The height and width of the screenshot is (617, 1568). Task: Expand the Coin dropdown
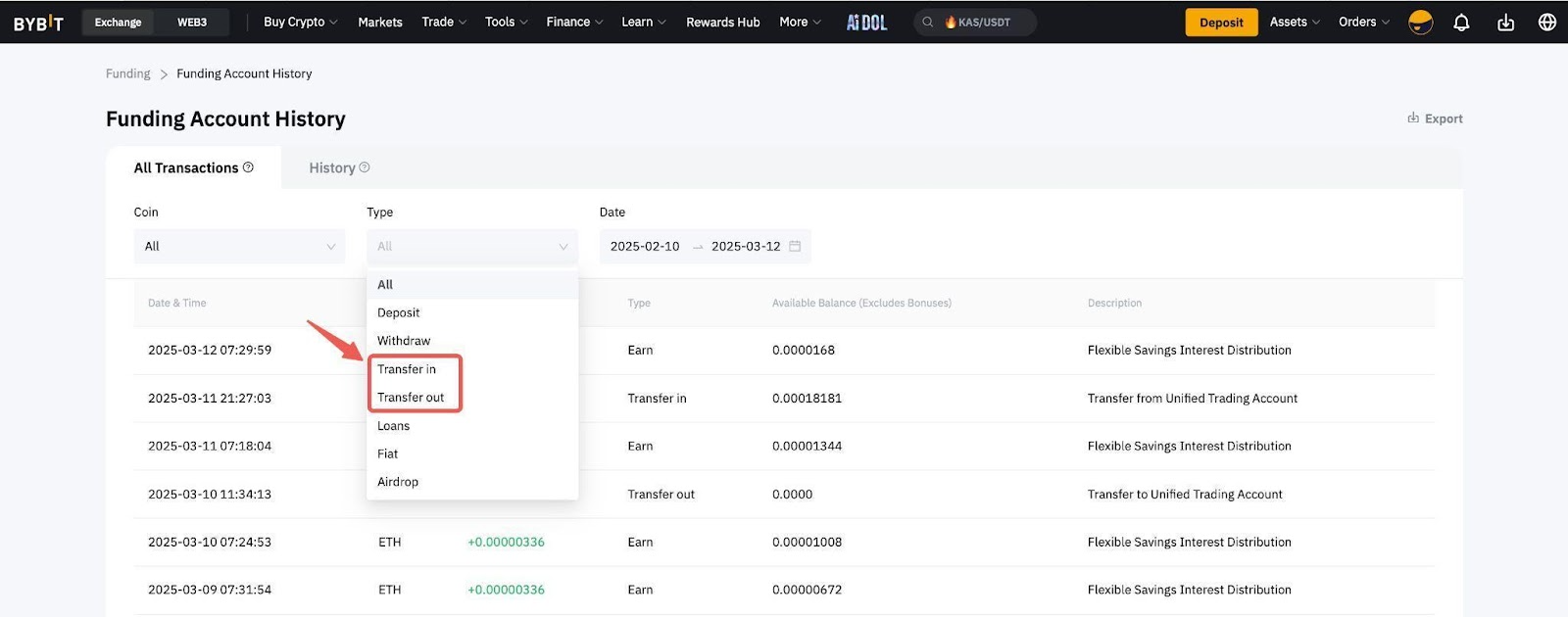coord(239,247)
